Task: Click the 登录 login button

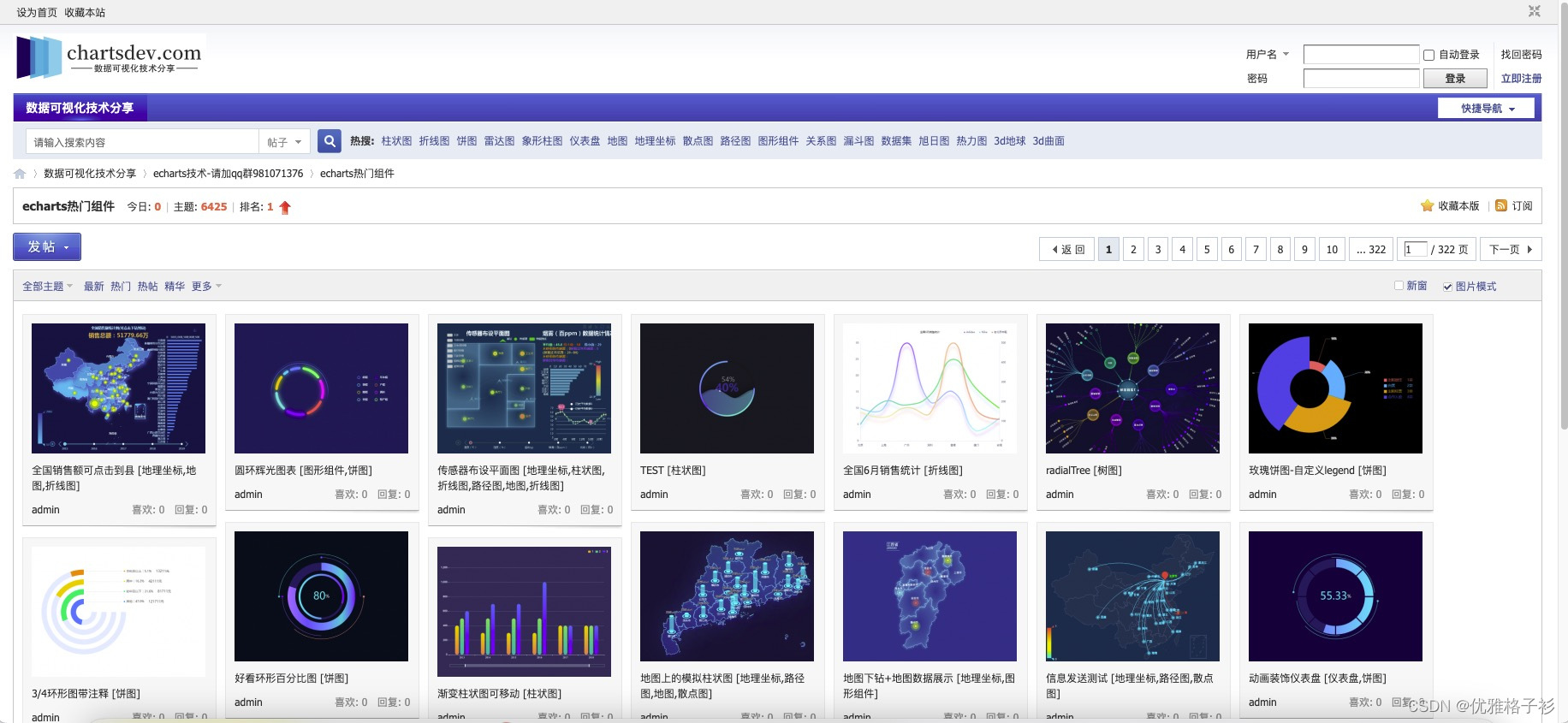Action: coord(1455,78)
